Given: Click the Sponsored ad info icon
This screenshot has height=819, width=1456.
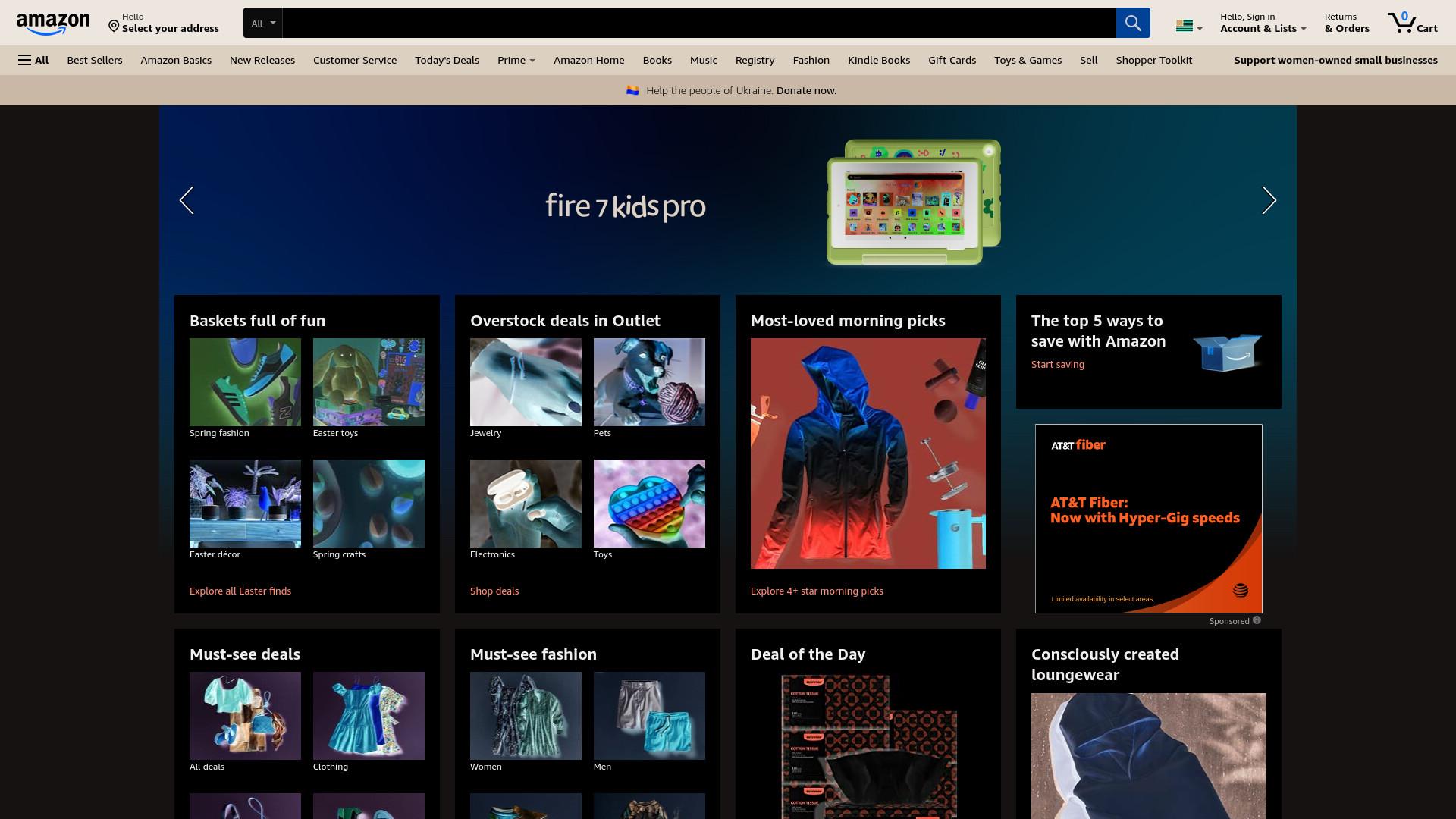Looking at the screenshot, I should tap(1257, 620).
